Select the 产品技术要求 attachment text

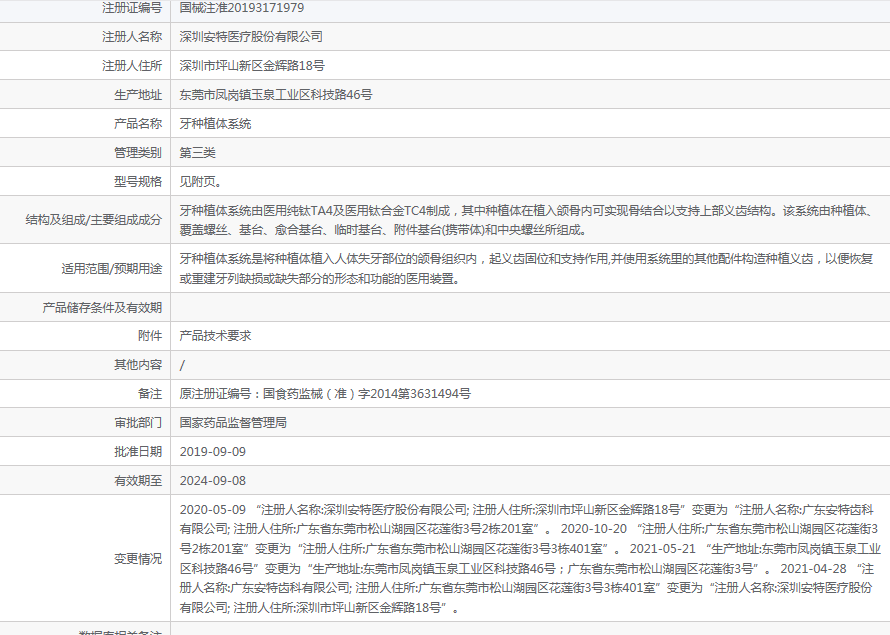tap(215, 336)
